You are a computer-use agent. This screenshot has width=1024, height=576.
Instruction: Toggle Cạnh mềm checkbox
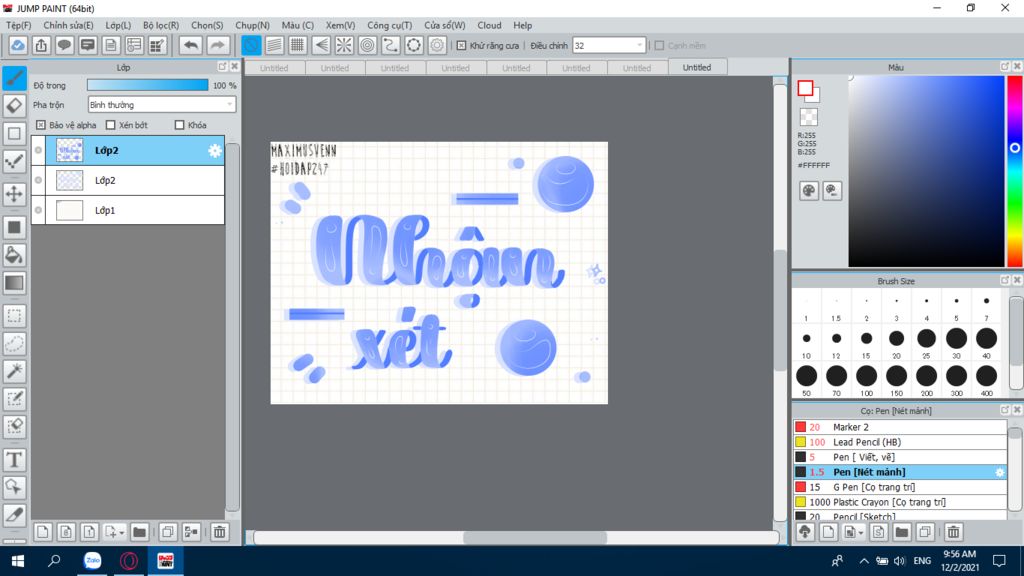659,46
